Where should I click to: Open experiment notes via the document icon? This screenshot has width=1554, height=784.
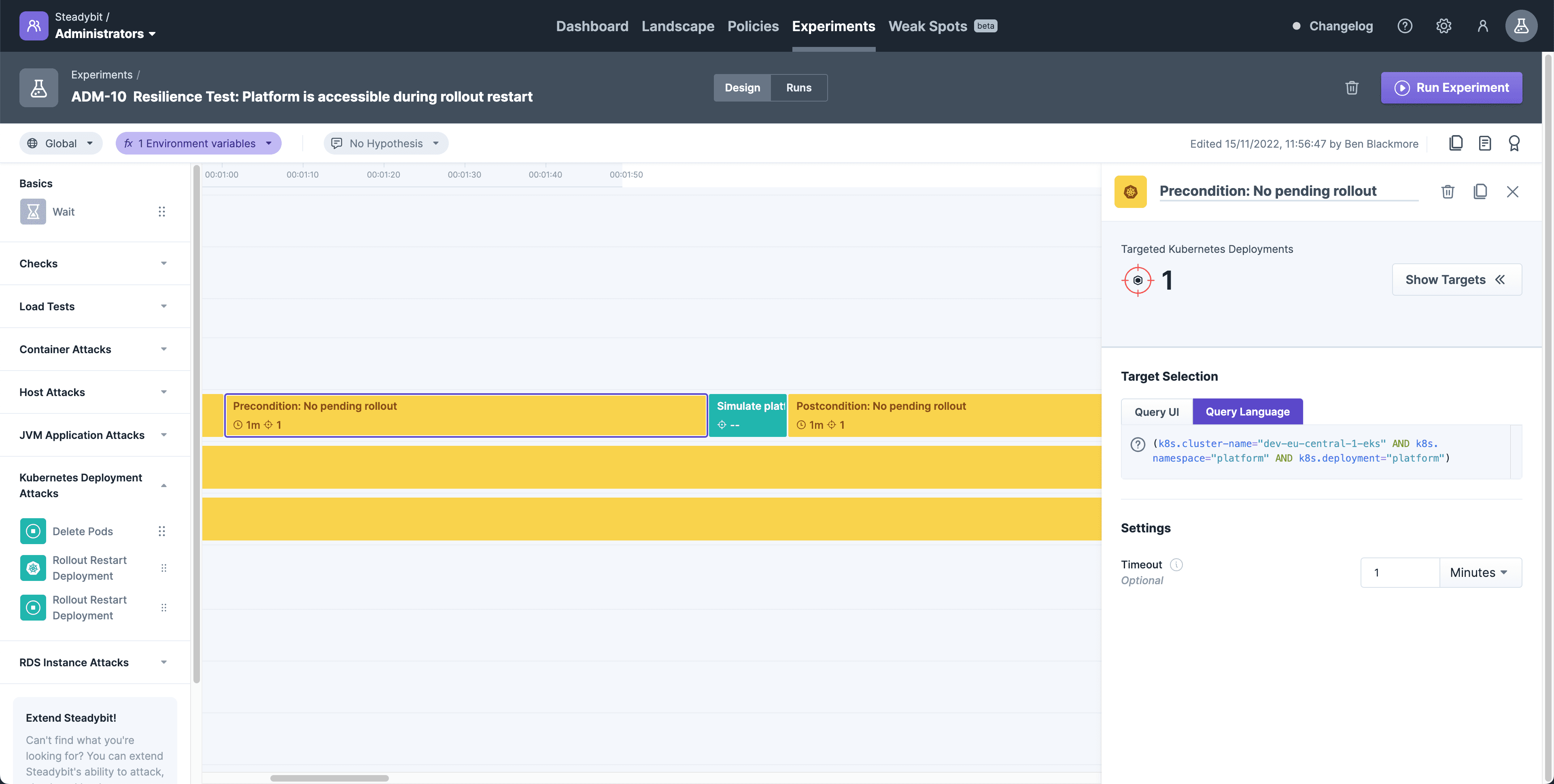(x=1485, y=143)
